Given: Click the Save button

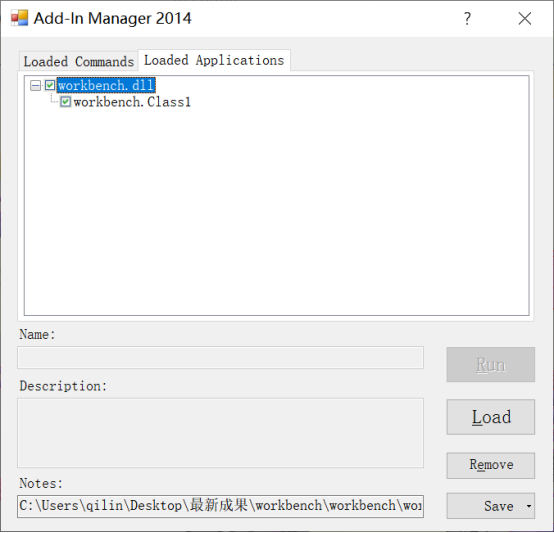Looking at the screenshot, I should (x=485, y=506).
